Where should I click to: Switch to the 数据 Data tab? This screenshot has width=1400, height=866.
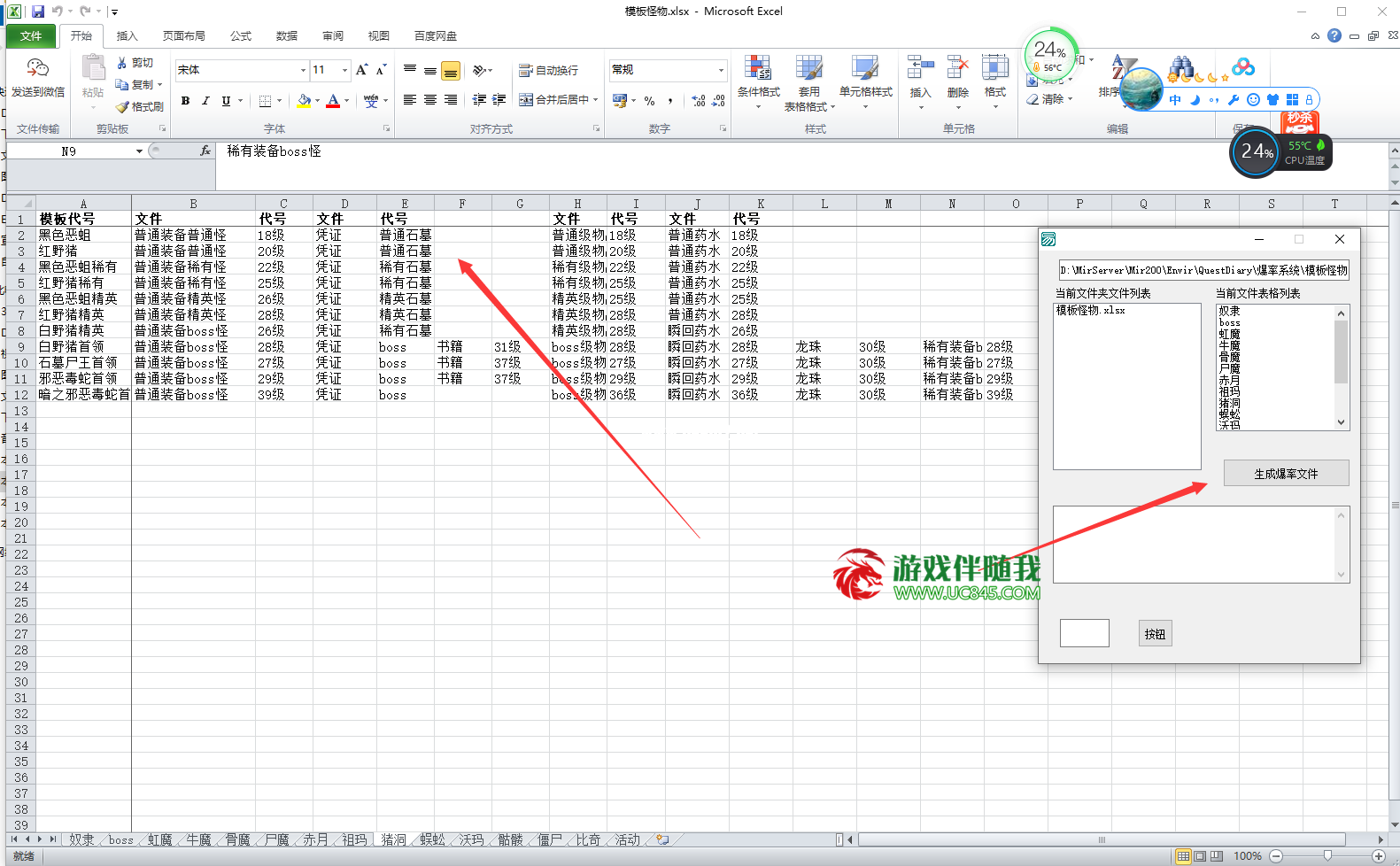[x=287, y=35]
